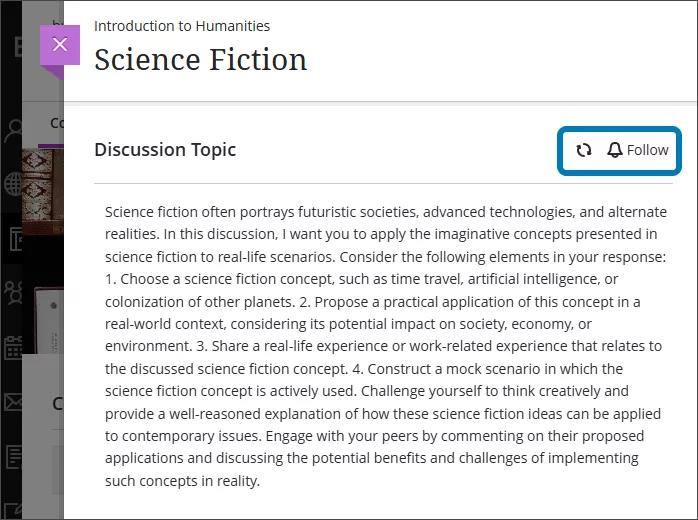Image resolution: width=698 pixels, height=520 pixels.
Task: Refresh the discussion topic
Action: pyautogui.click(x=584, y=150)
